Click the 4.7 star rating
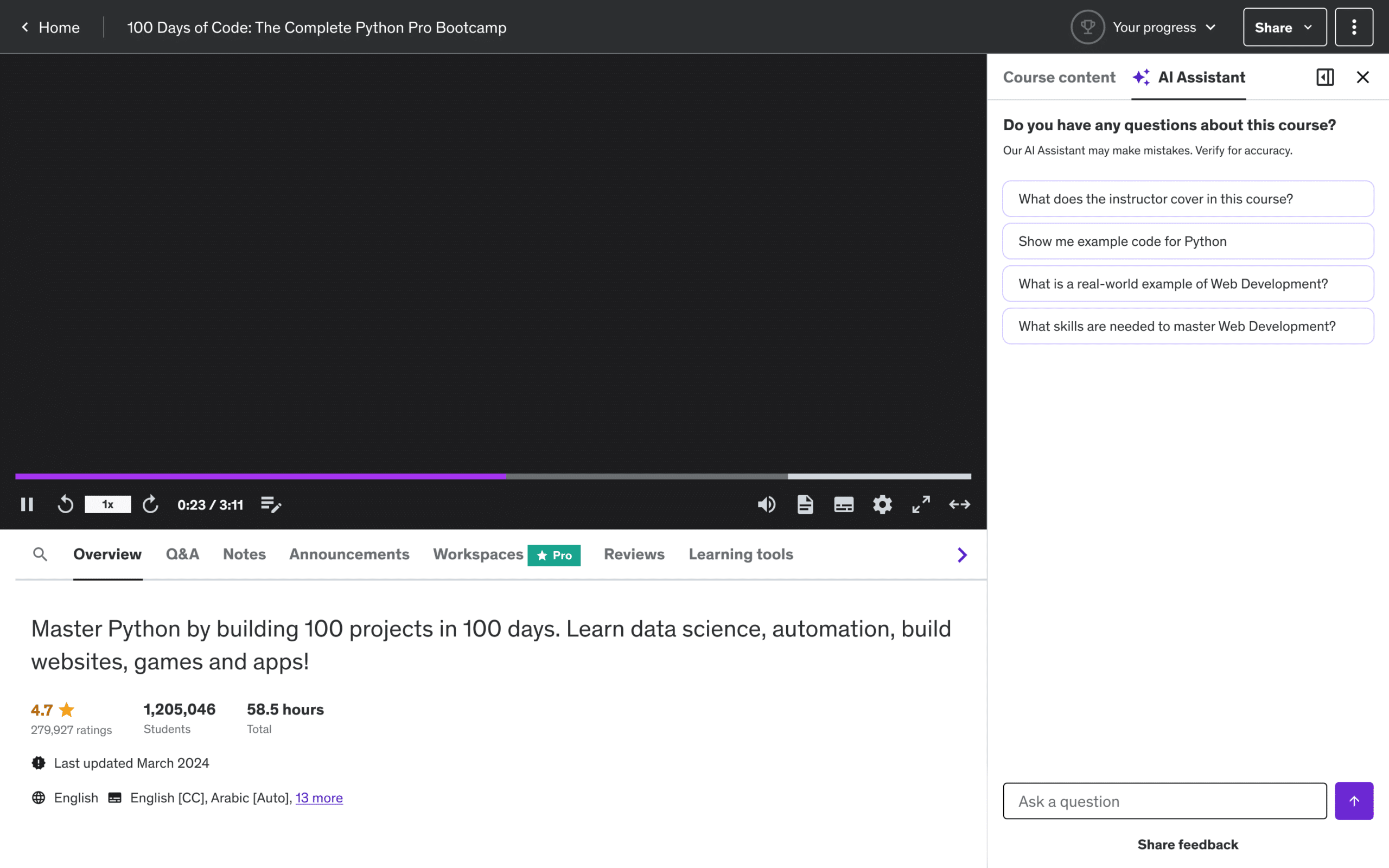This screenshot has width=1389, height=868. tap(53, 710)
